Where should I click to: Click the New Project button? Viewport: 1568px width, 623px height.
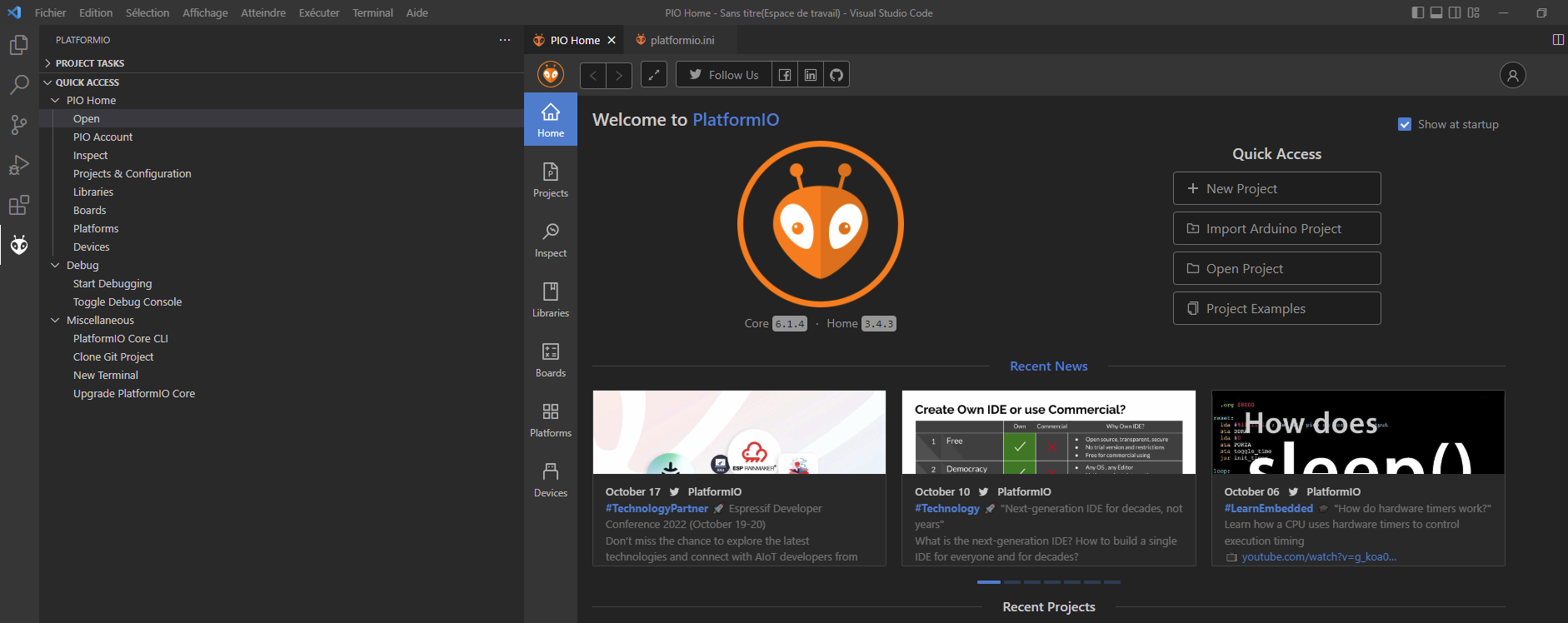coord(1276,188)
